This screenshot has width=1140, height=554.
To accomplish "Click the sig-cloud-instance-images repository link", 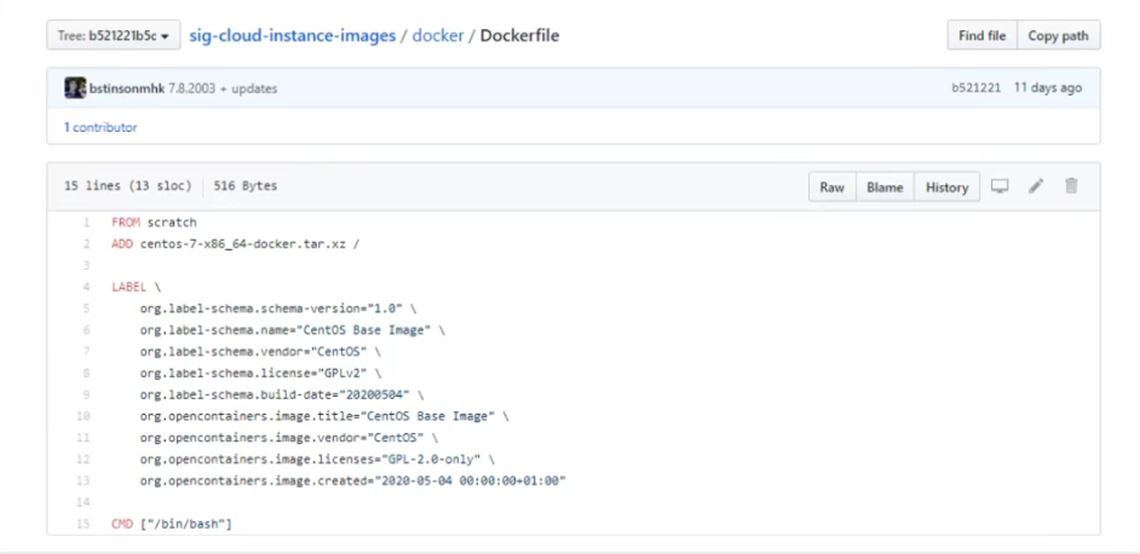I will tap(291, 36).
